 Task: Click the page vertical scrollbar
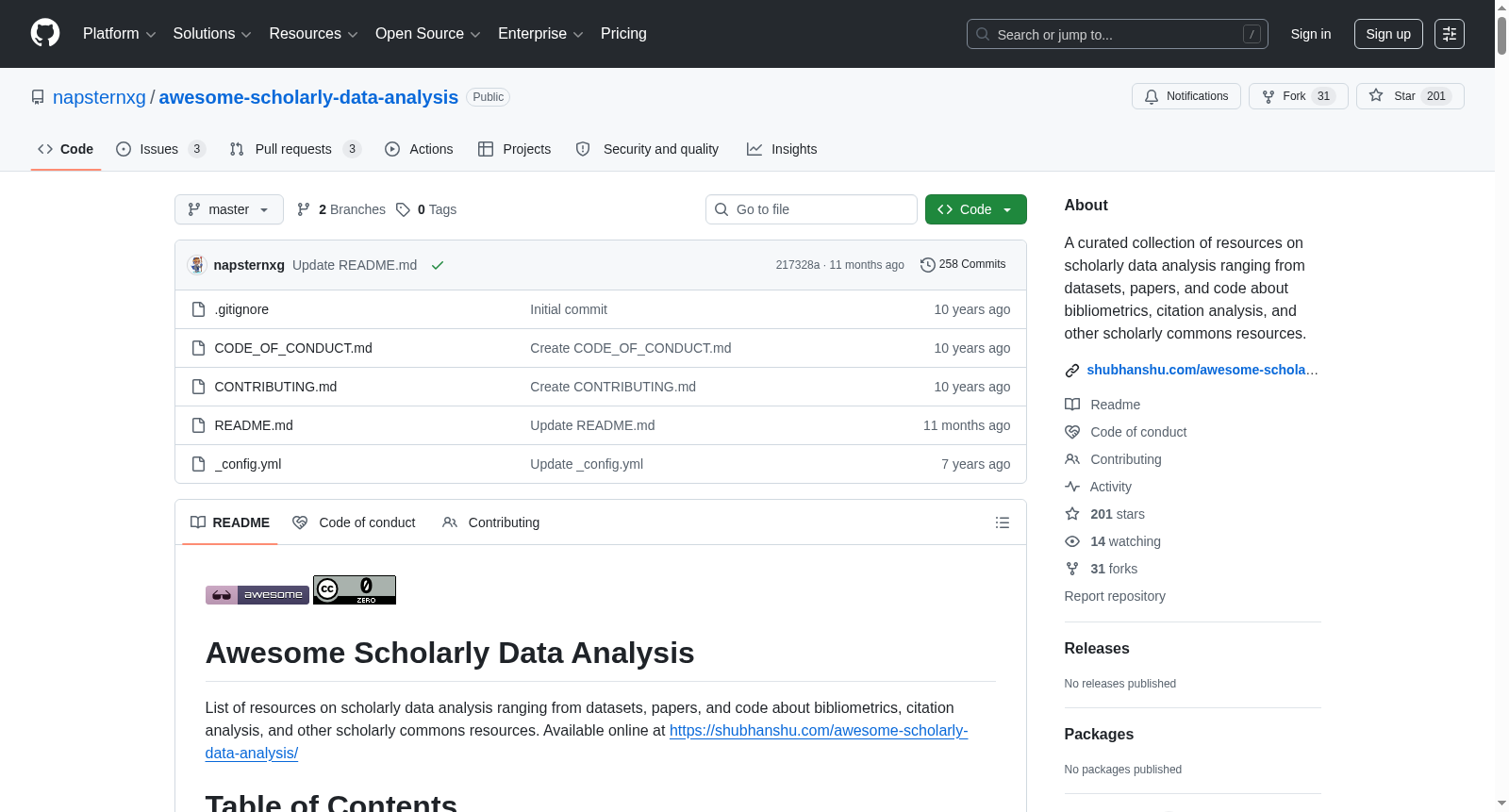pyautogui.click(x=1501, y=406)
